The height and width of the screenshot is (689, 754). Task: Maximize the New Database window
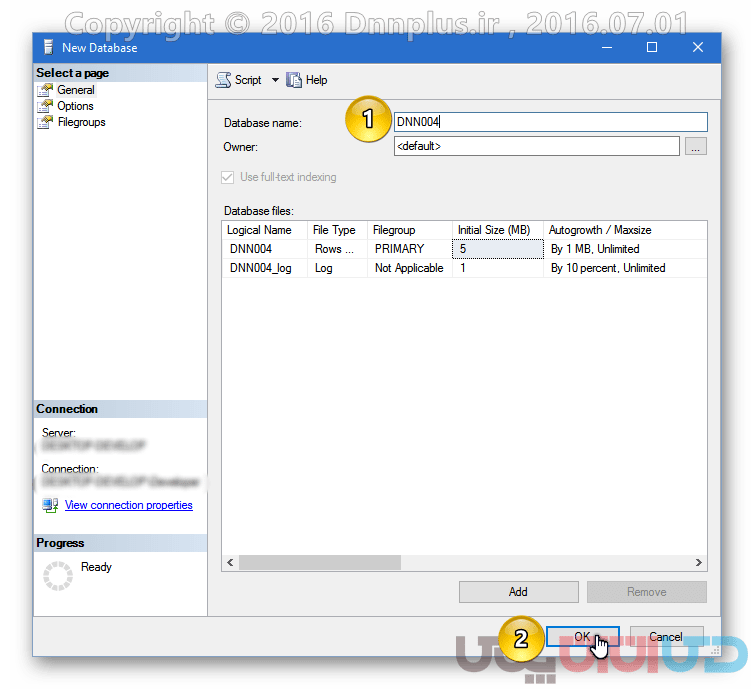(652, 47)
